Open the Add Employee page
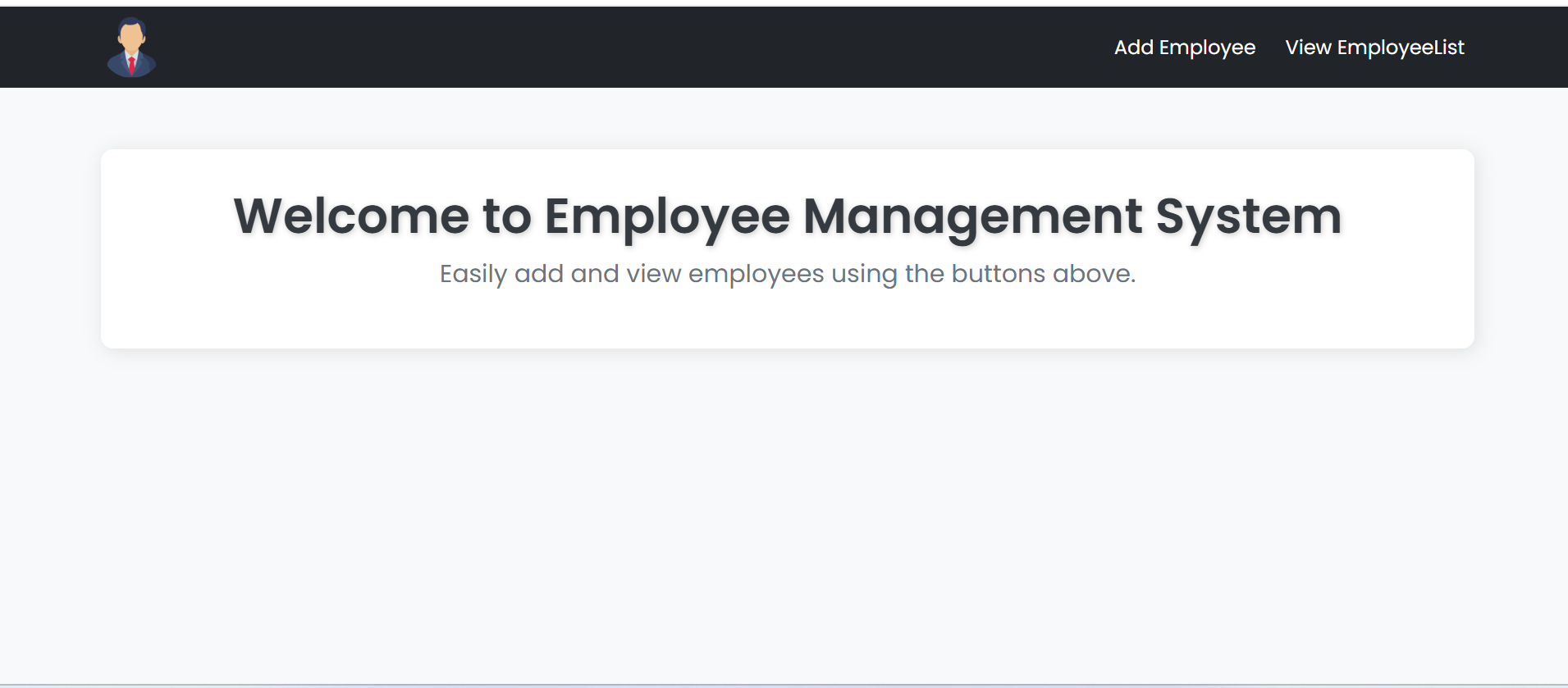The height and width of the screenshot is (688, 1568). [x=1184, y=48]
